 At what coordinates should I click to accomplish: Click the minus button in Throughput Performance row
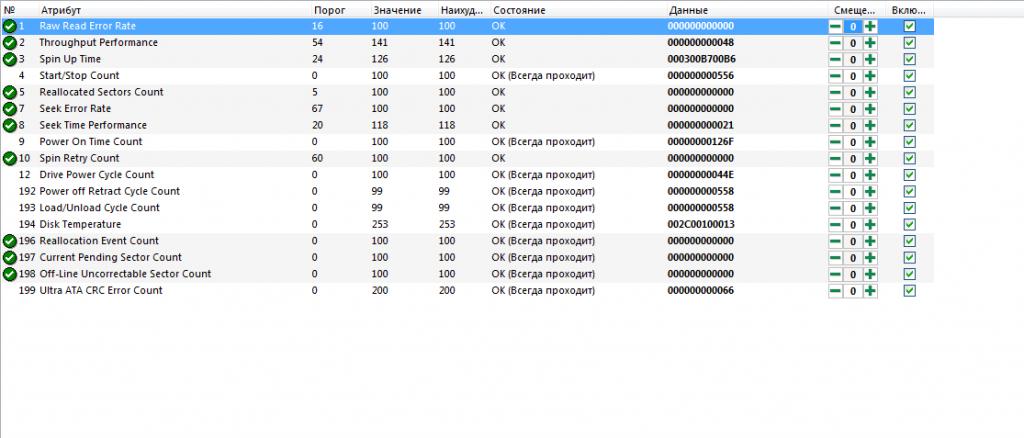point(835,43)
